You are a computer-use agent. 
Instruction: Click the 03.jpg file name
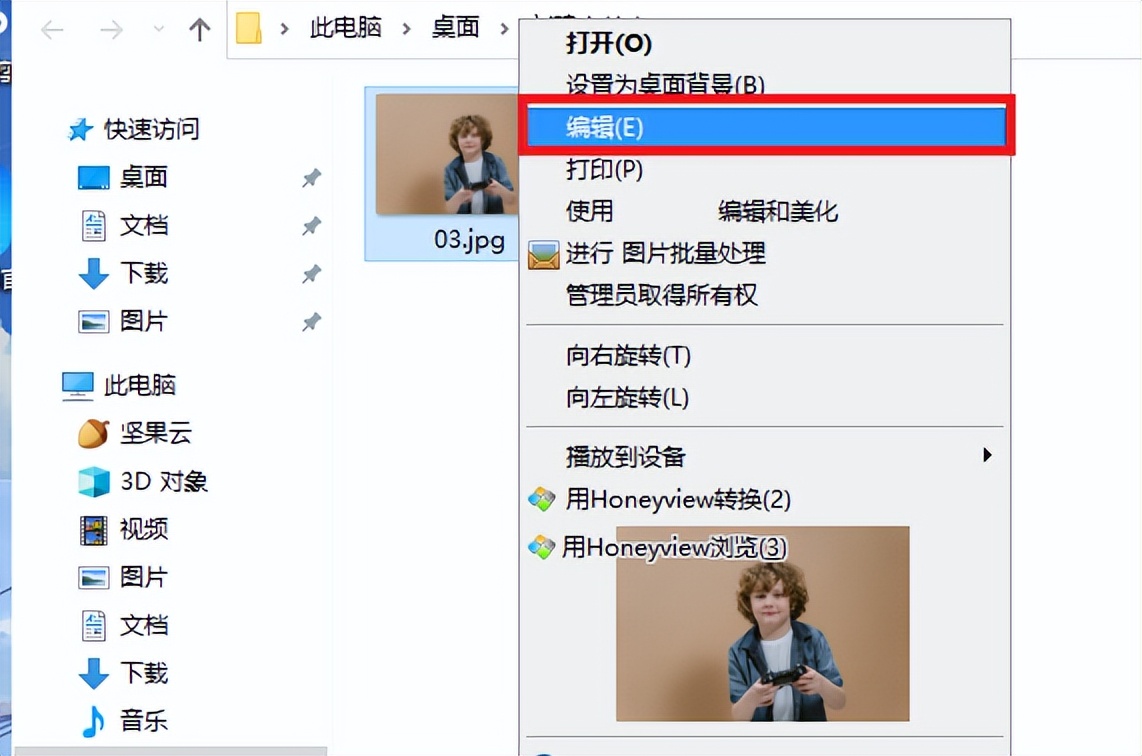469,240
